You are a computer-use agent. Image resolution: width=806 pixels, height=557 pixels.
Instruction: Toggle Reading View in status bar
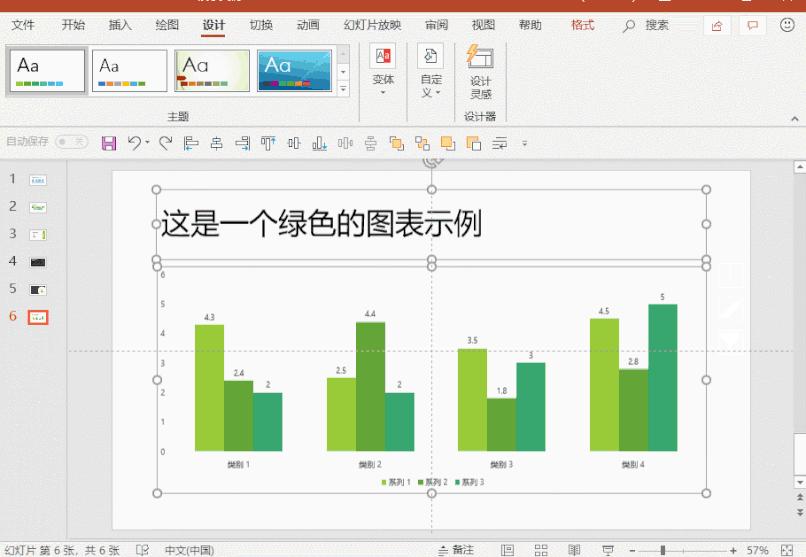tap(574, 550)
